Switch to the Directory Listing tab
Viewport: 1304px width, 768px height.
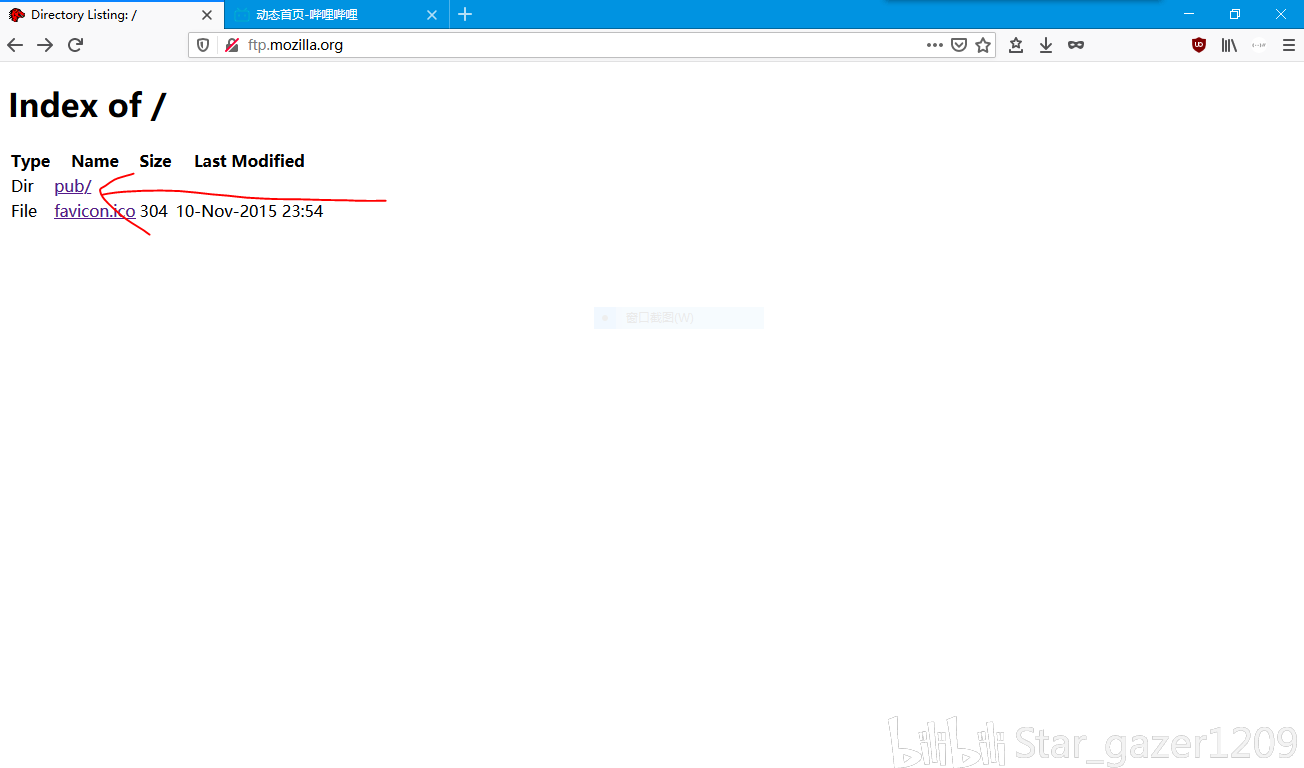(x=112, y=15)
